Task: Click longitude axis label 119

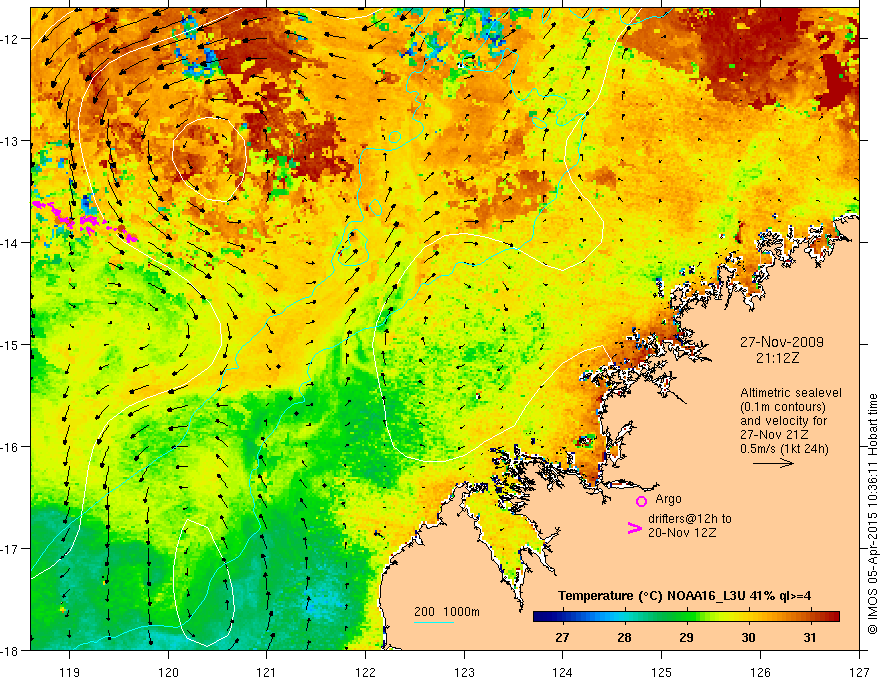Action: coord(70,672)
